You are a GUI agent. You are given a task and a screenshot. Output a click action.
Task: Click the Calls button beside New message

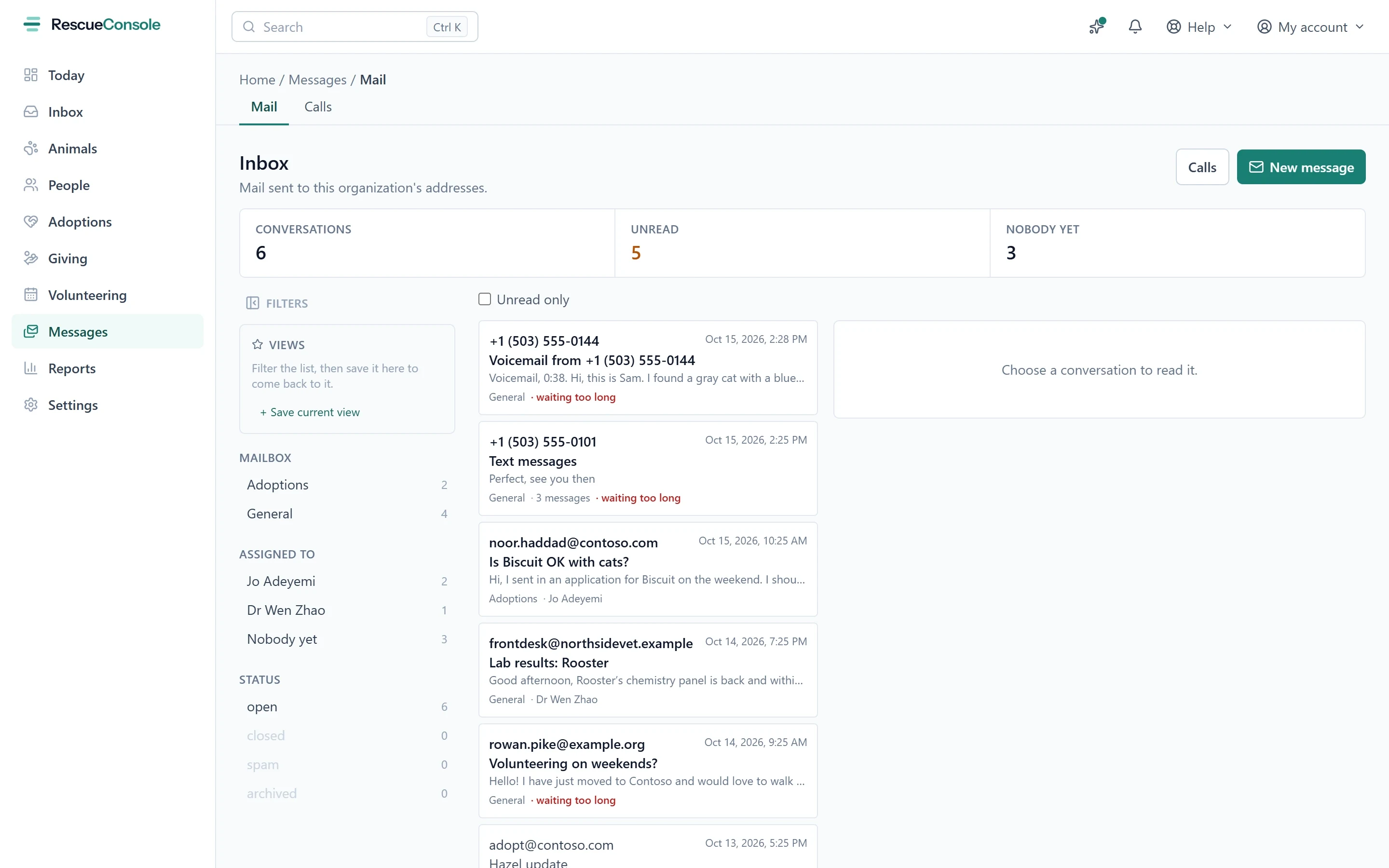pos(1202,167)
